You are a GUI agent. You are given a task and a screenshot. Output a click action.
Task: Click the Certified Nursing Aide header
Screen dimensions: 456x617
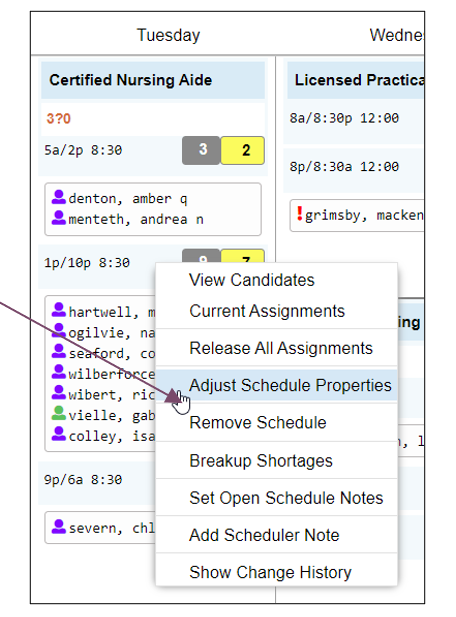click(153, 80)
